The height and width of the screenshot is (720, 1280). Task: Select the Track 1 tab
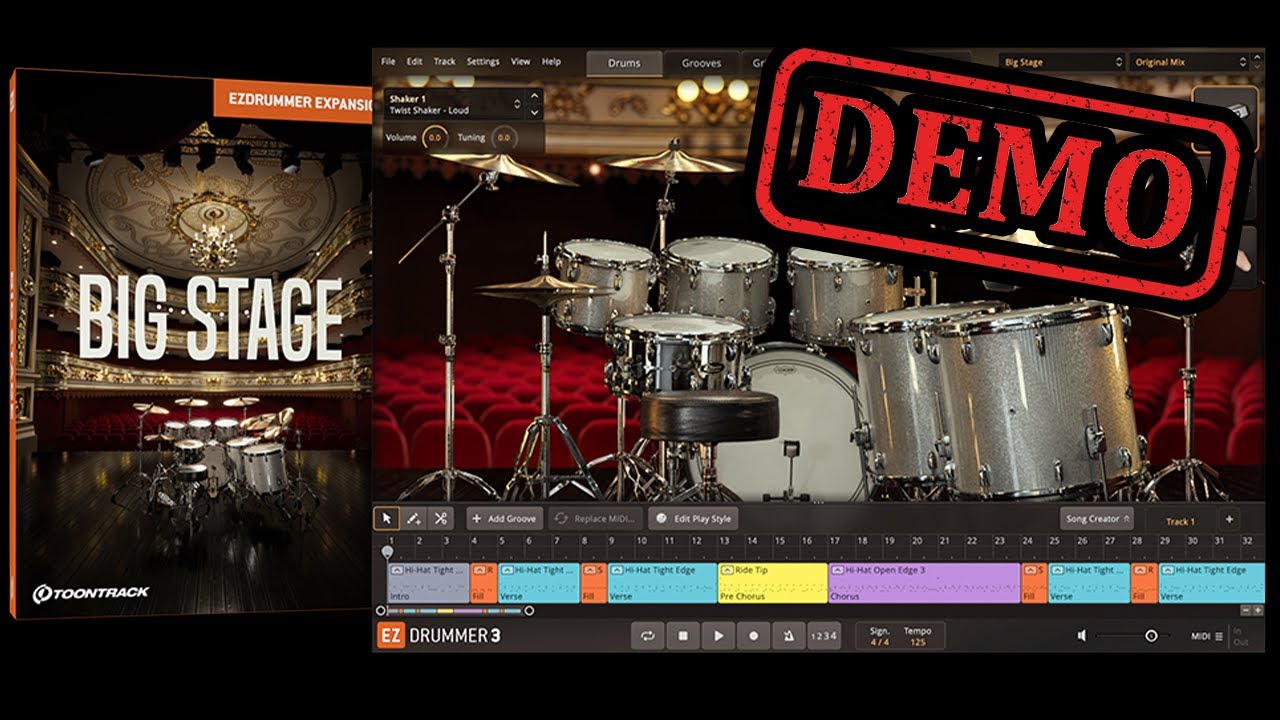(x=1180, y=521)
